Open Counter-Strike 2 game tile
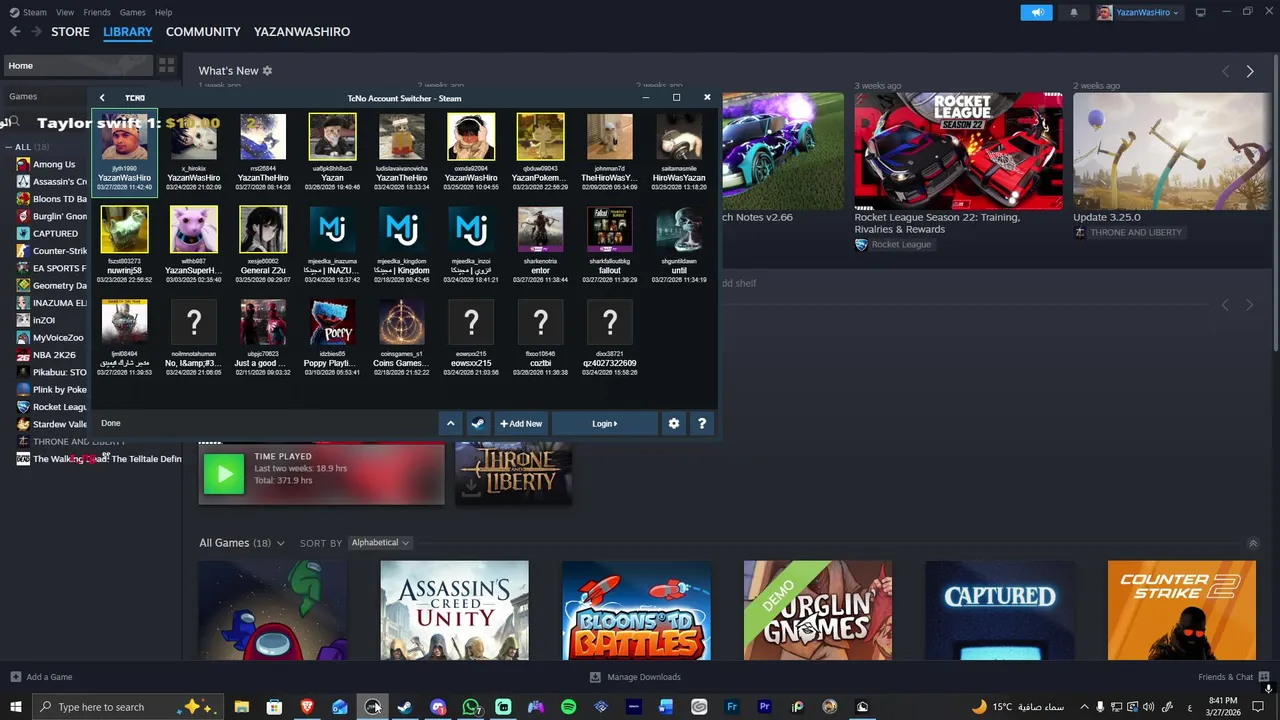Screen dimensions: 1280x720 pos(1181,610)
